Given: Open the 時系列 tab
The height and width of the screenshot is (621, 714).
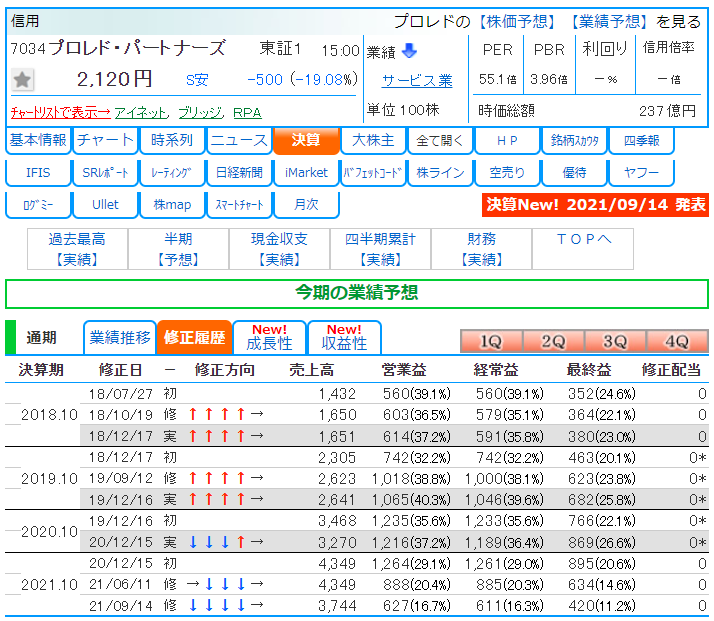Looking at the screenshot, I should click(172, 141).
